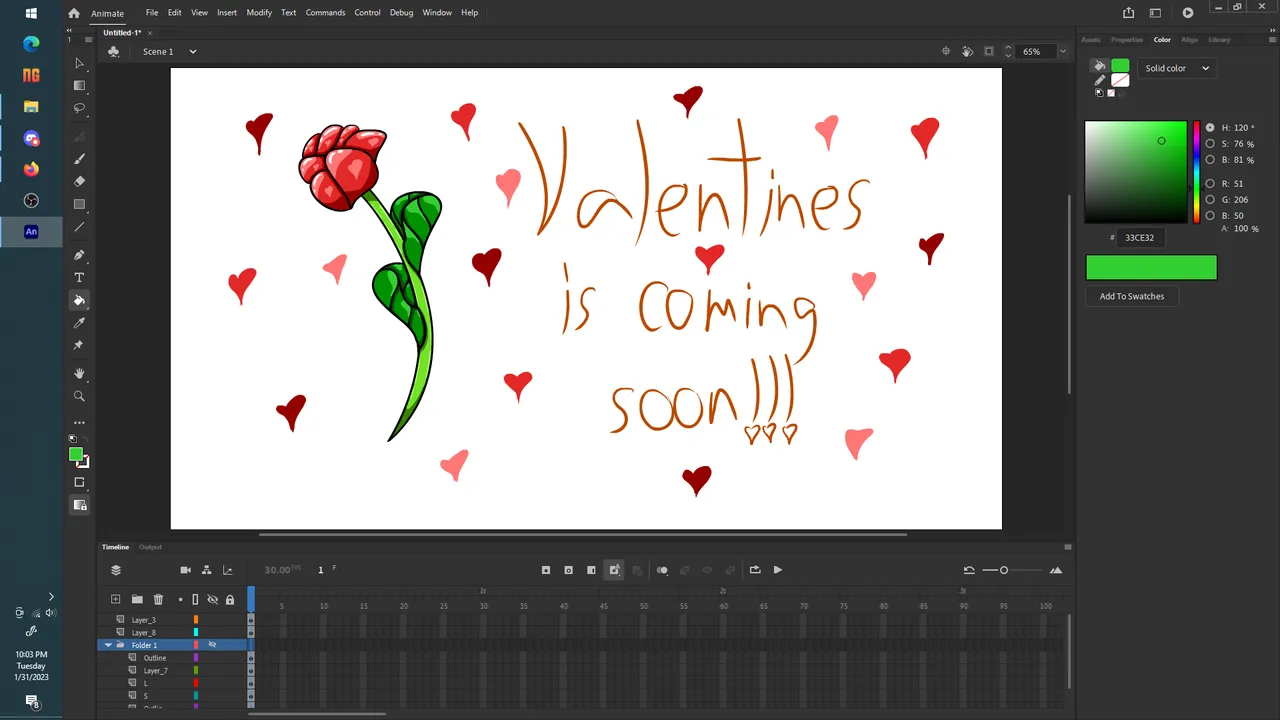This screenshot has width=1280, height=720.
Task: Collapse Folder 1 in the timeline
Action: [108, 645]
